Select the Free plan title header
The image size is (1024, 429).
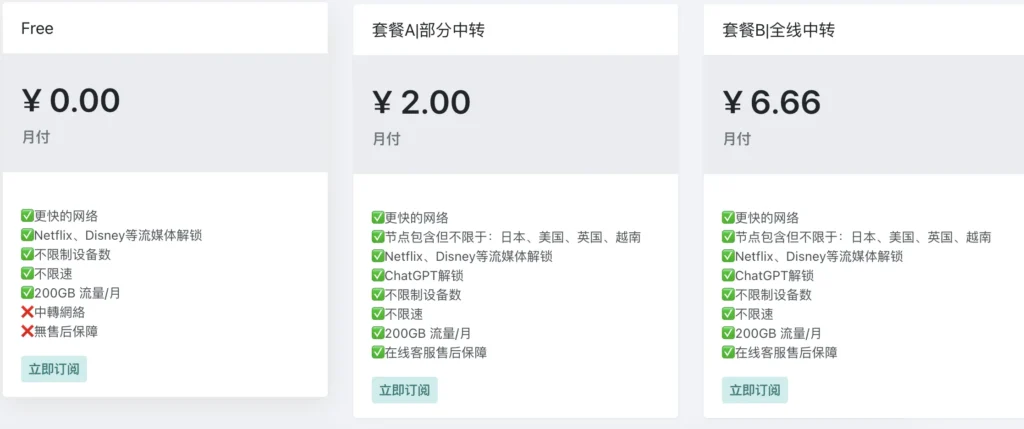[x=165, y=28]
